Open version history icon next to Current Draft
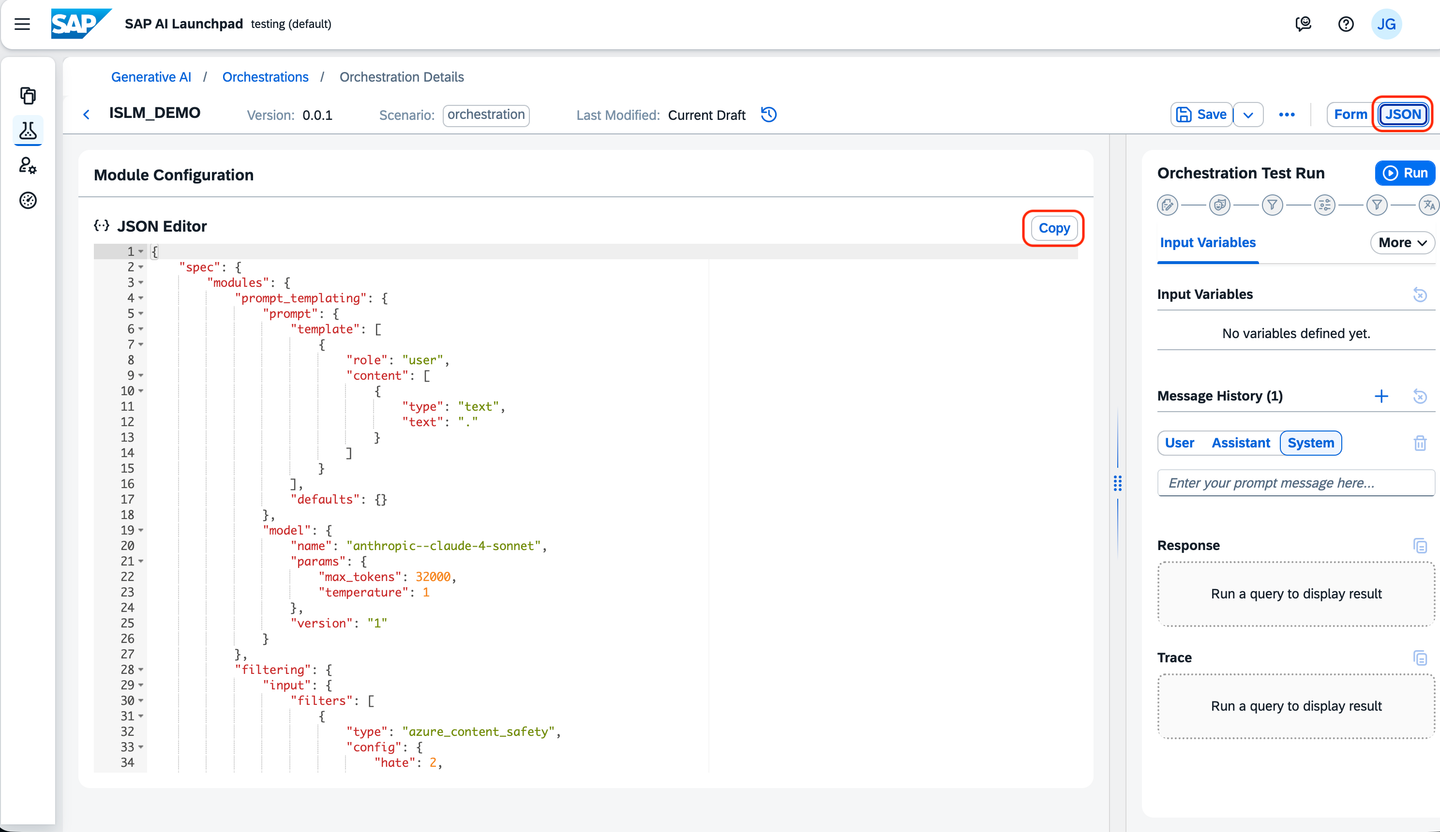Image resolution: width=1440 pixels, height=832 pixels. [769, 114]
